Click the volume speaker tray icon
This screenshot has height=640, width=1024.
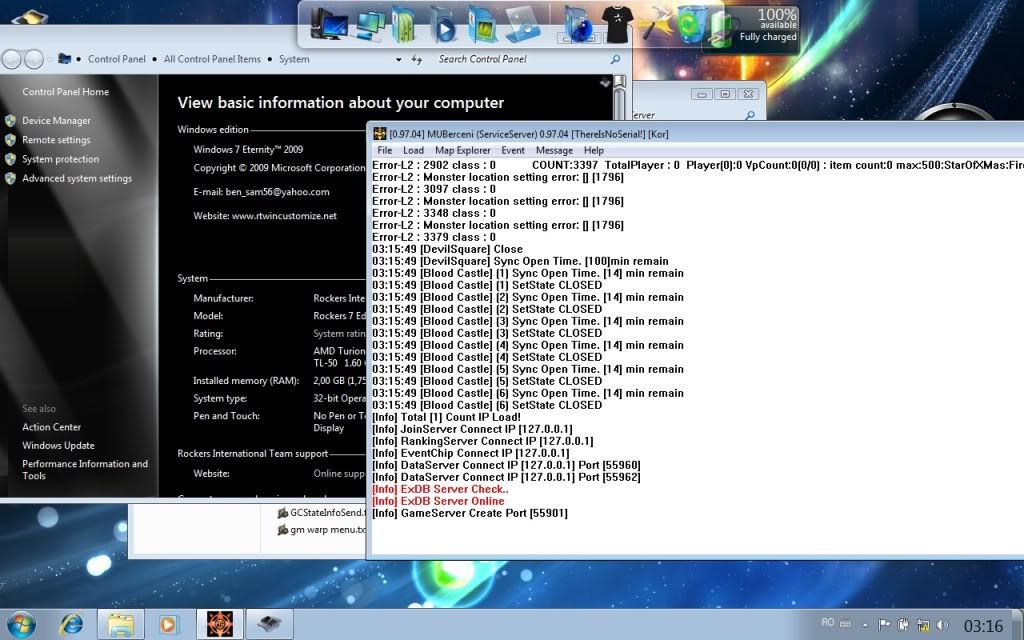(940, 625)
